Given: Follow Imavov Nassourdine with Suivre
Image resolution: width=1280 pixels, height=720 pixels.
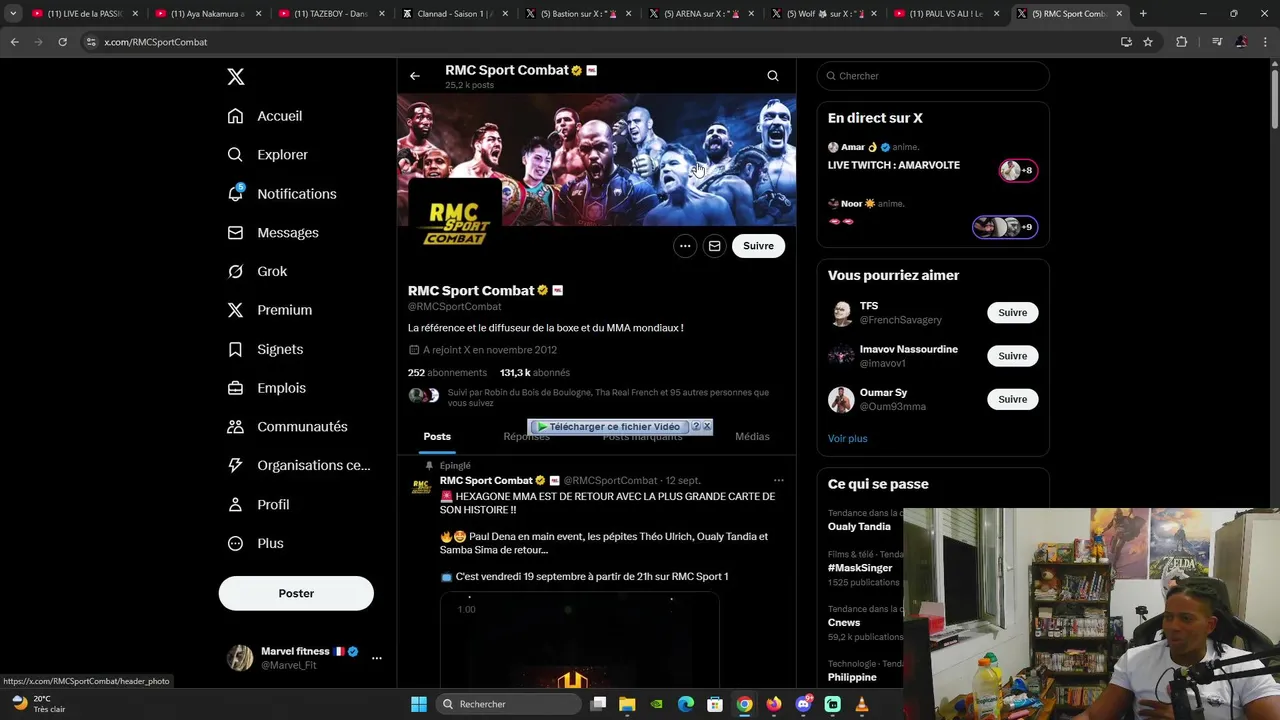Looking at the screenshot, I should pyautogui.click(x=1012, y=356).
